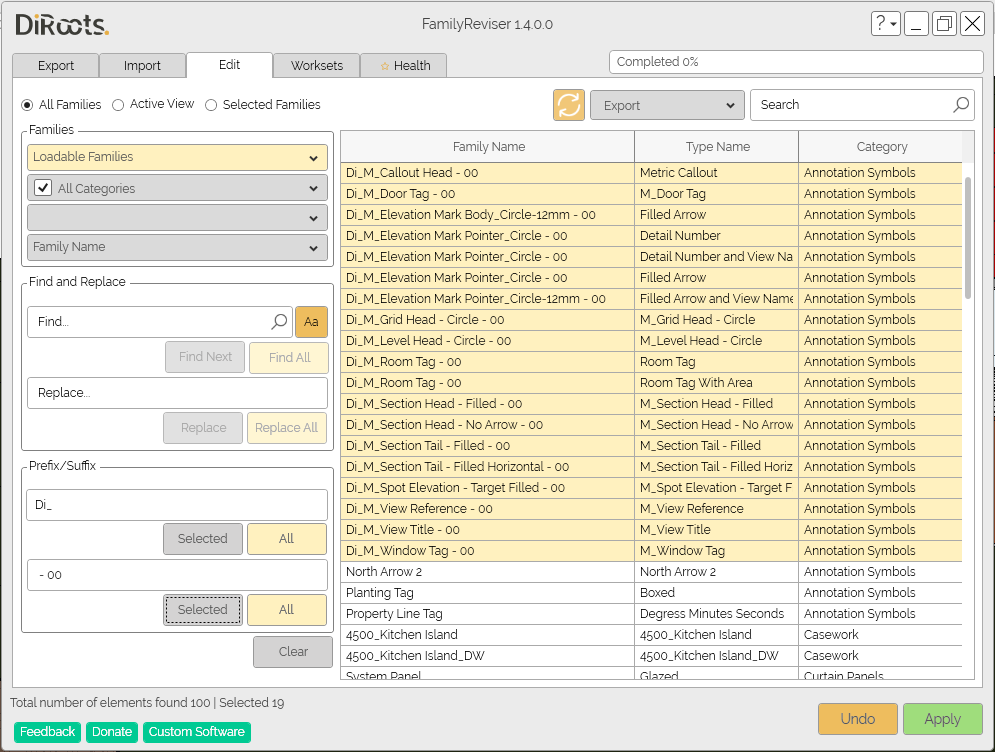
Task: Toggle the Aa match case button
Action: 311,322
